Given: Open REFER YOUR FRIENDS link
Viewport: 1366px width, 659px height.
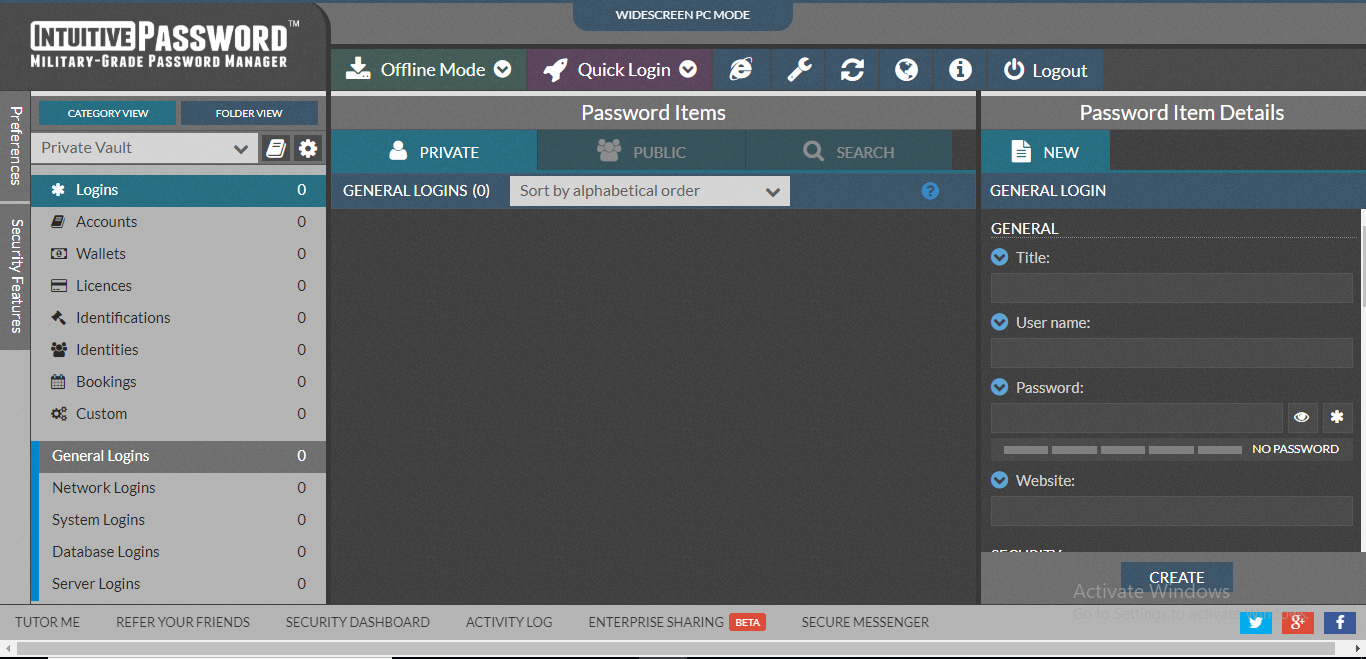Looking at the screenshot, I should (183, 622).
